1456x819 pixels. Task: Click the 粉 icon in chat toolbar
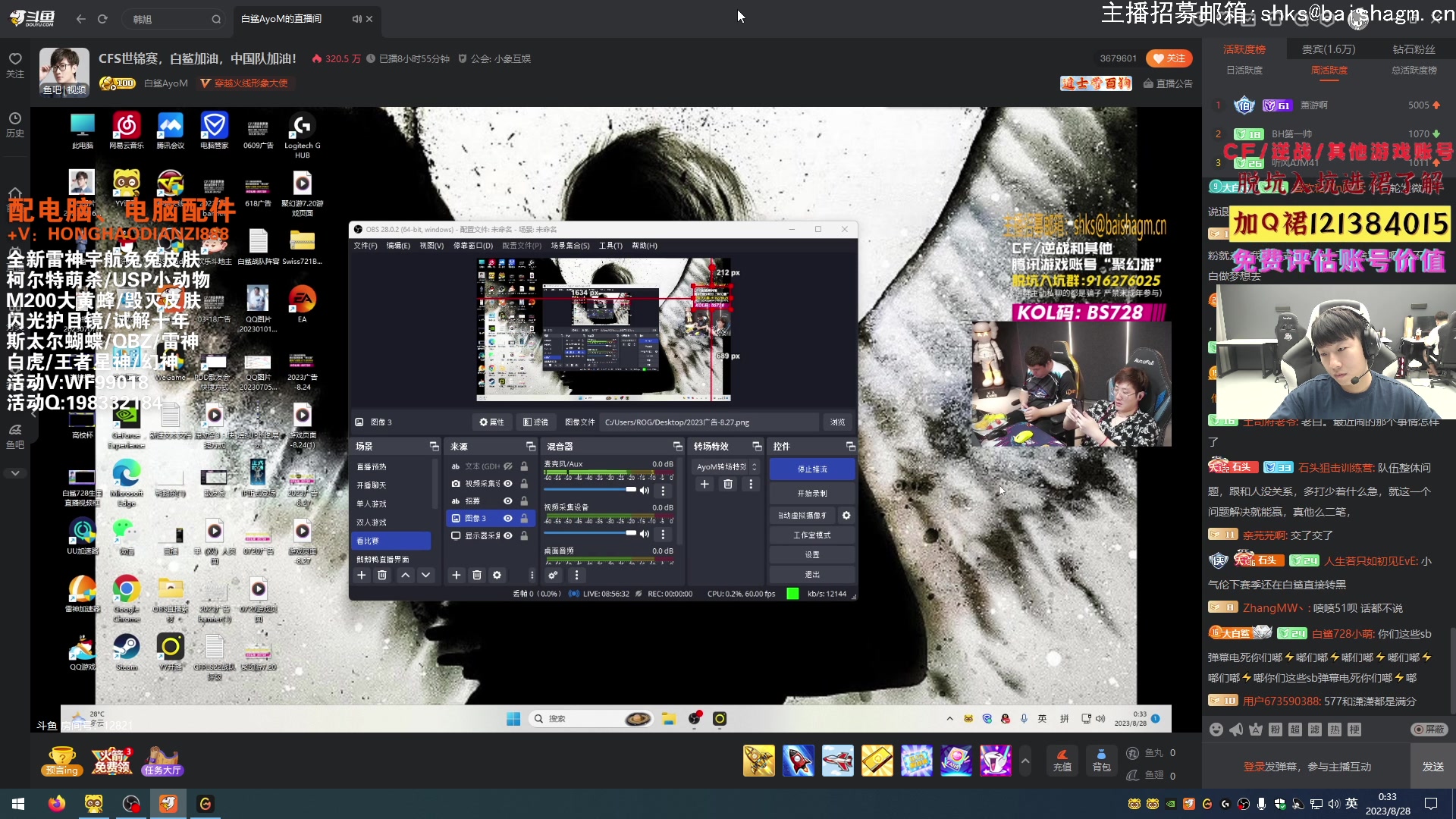pos(1276,729)
